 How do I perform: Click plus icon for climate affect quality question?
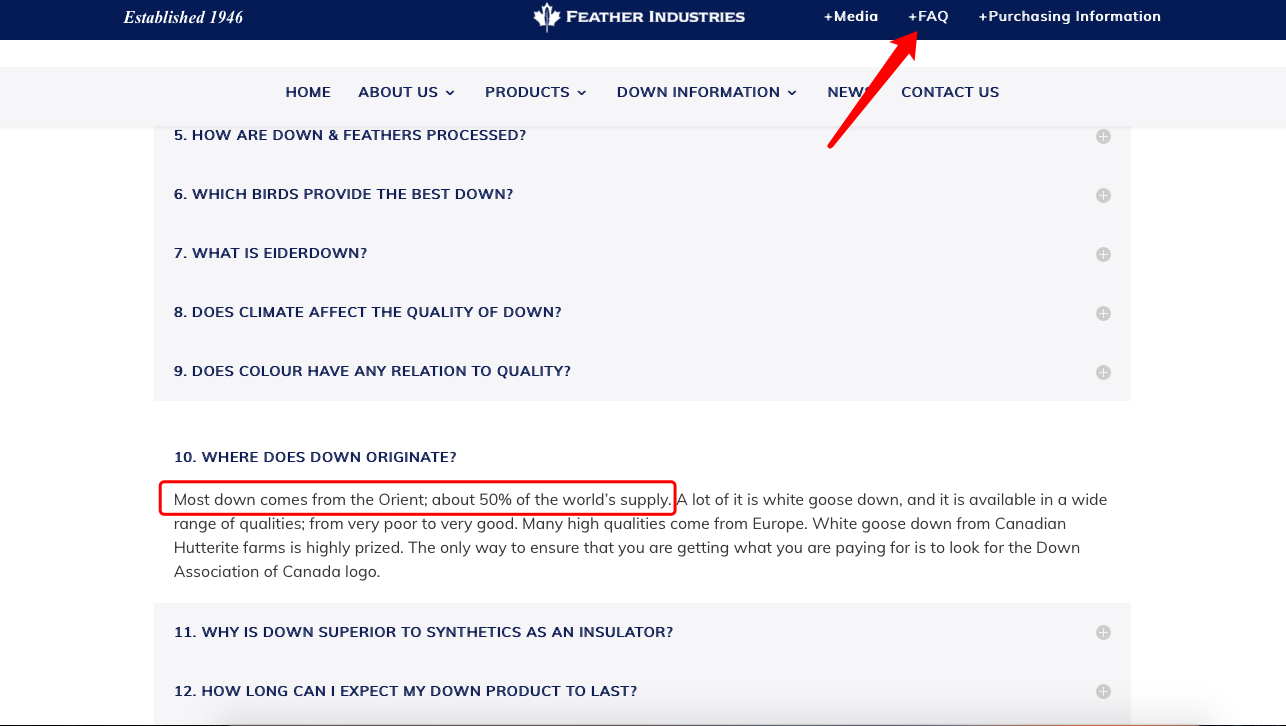click(1103, 313)
